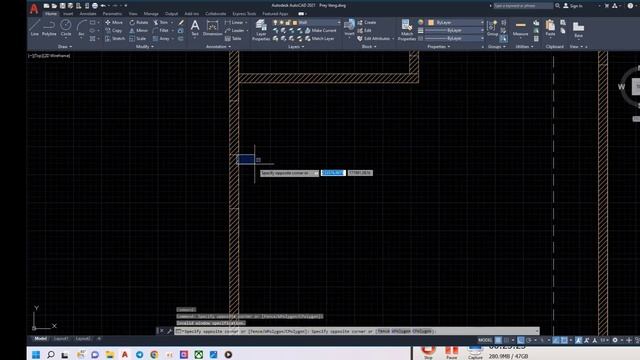Switch to the Layout1 tab
Screen dimensions: 640x360
(61, 339)
